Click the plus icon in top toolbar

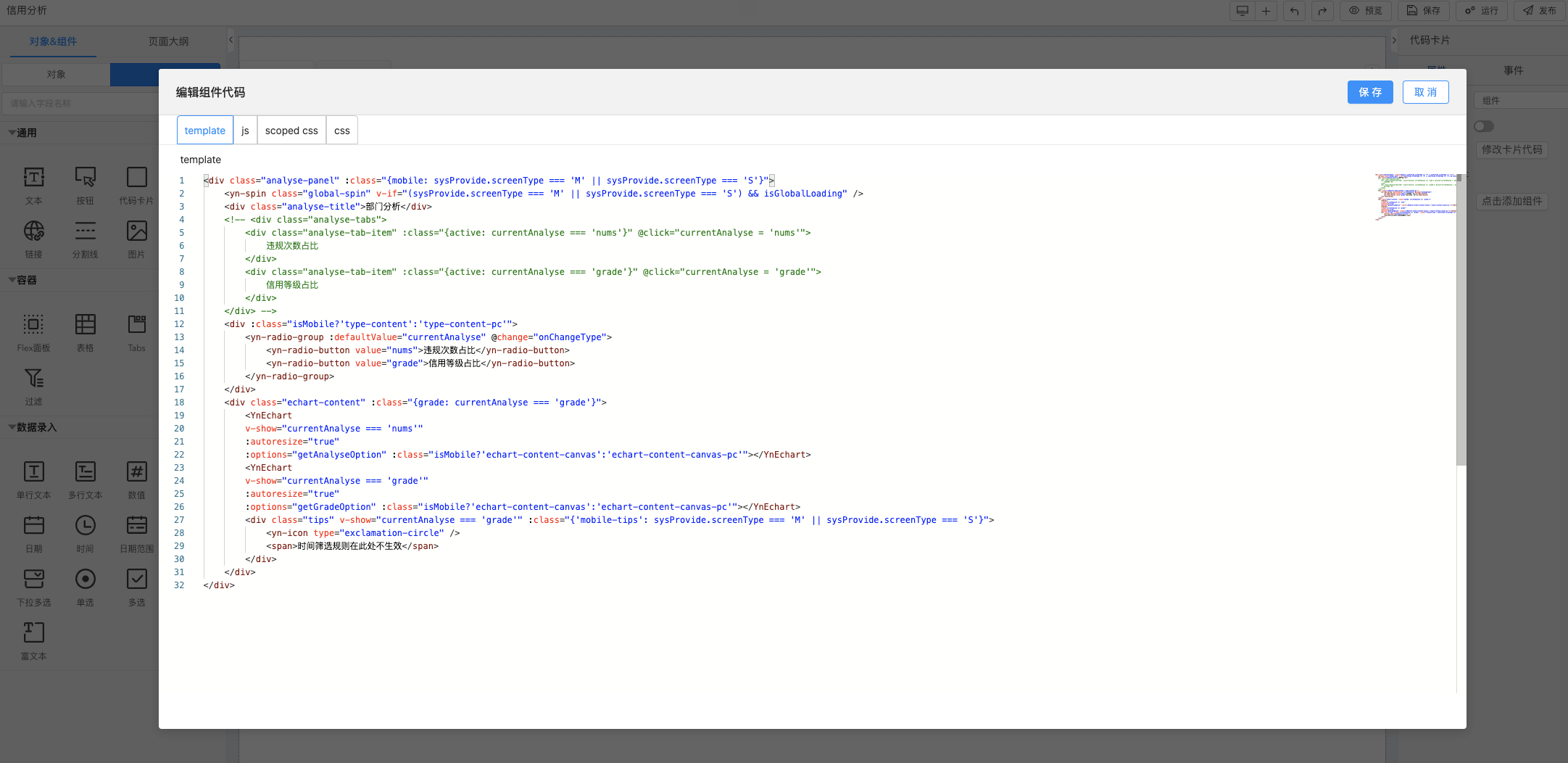(1266, 11)
